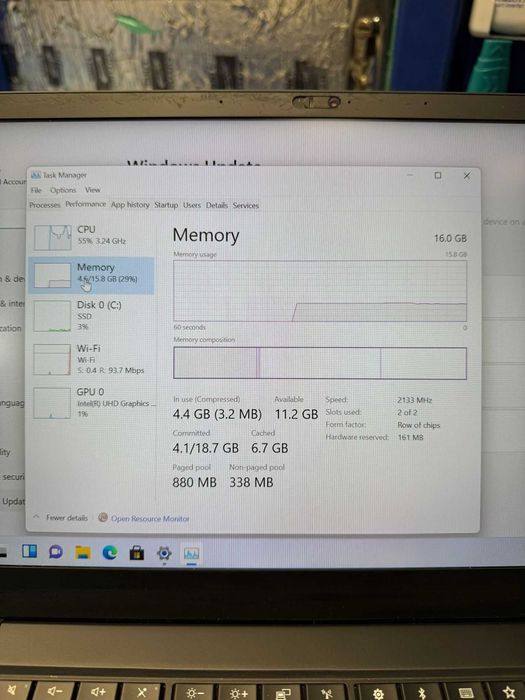
Task: Open Settings from the taskbar
Action: point(164,554)
